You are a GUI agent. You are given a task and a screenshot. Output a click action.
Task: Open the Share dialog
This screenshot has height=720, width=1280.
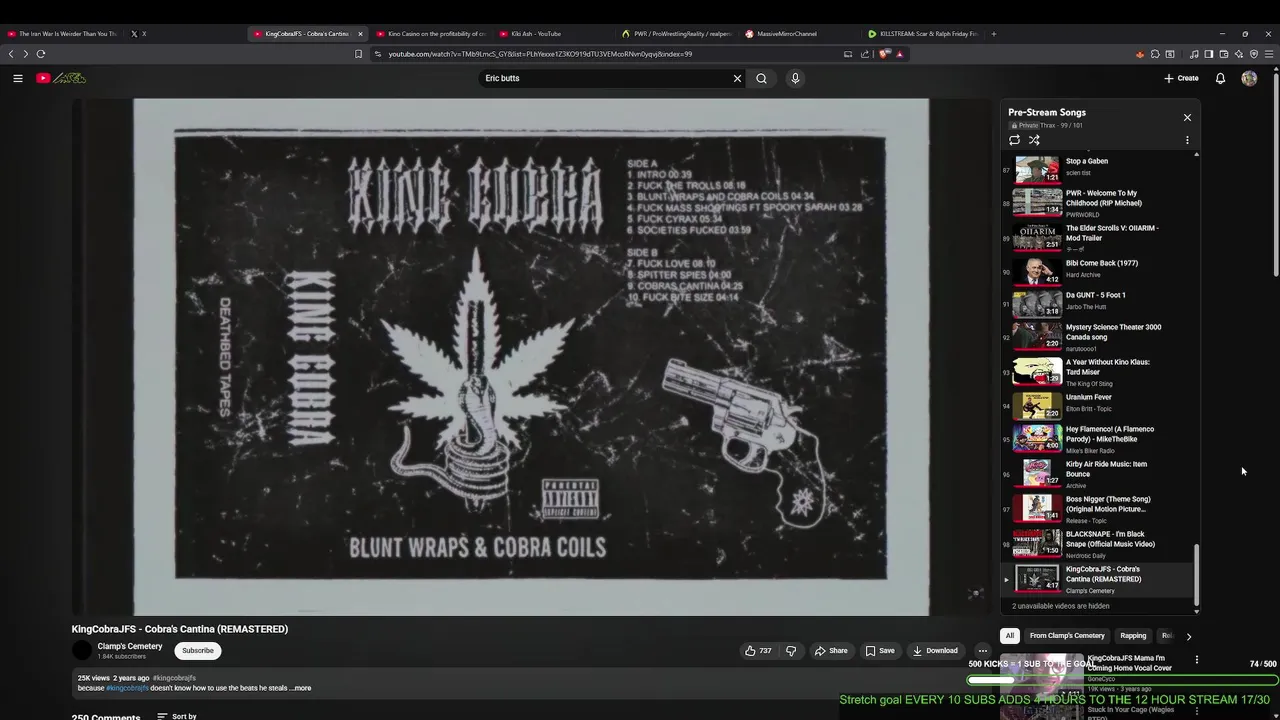click(x=831, y=650)
